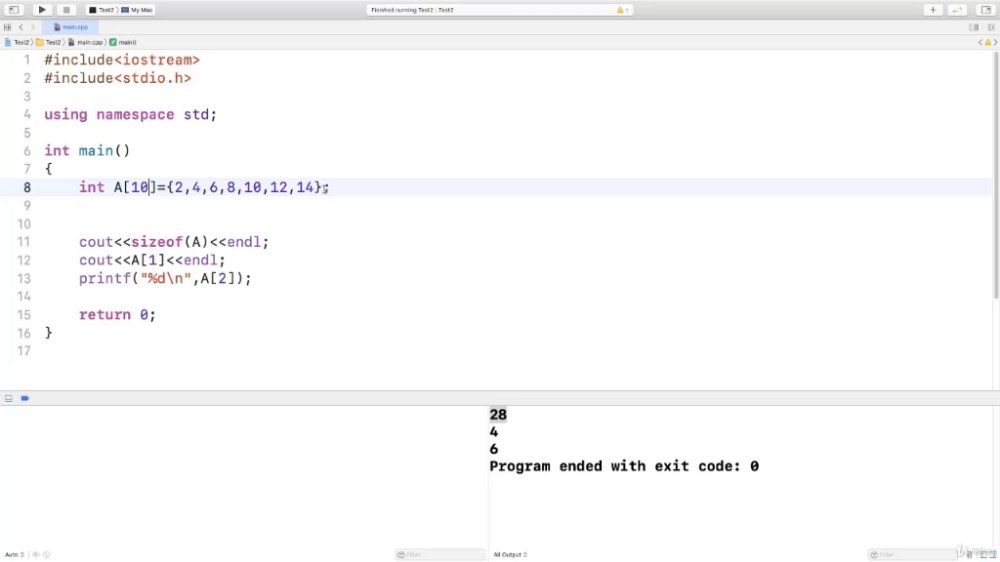Open the Test2 scheme selector
This screenshot has width=1000, height=562.
click(x=102, y=10)
